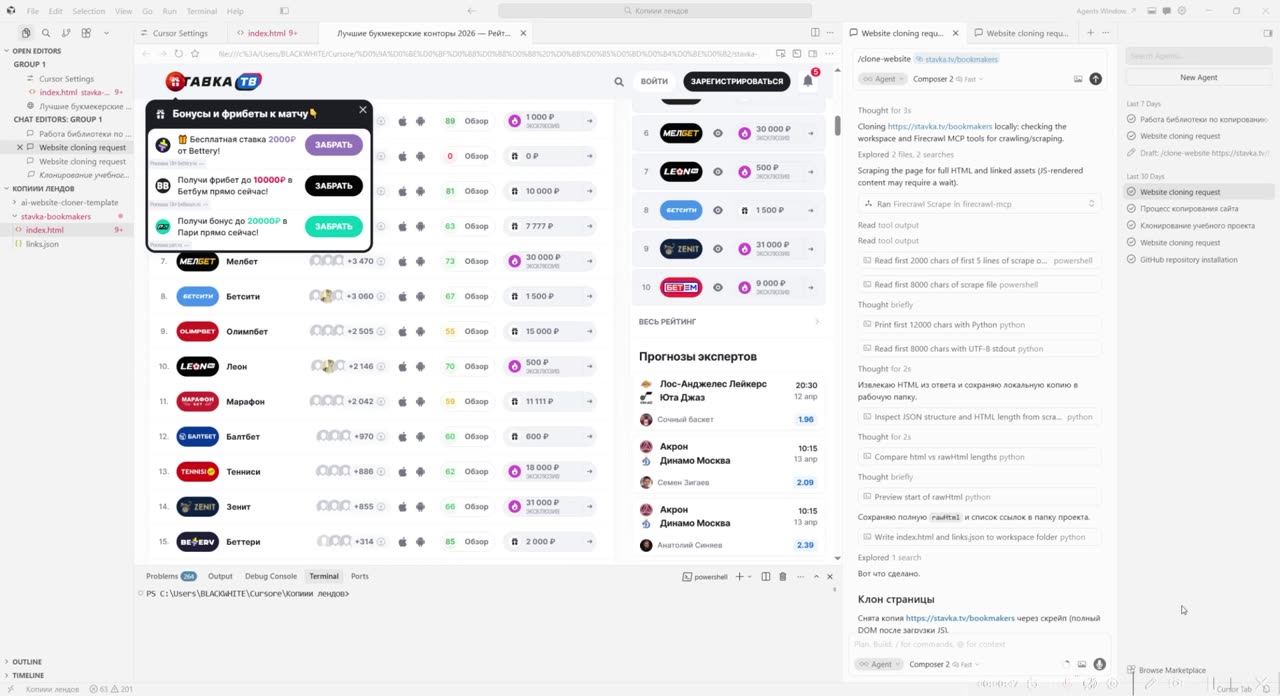The image size is (1280, 696).
Task: Open the Search view icon in sidebar
Action: [x=46, y=33]
